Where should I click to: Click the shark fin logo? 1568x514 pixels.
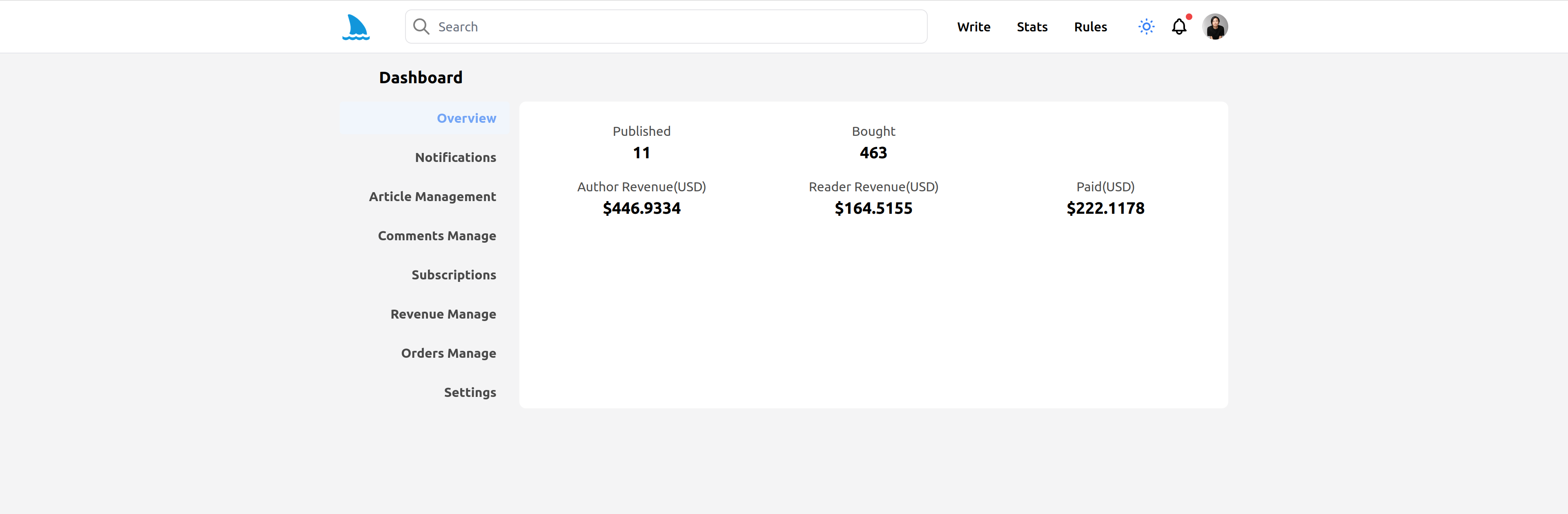(356, 27)
